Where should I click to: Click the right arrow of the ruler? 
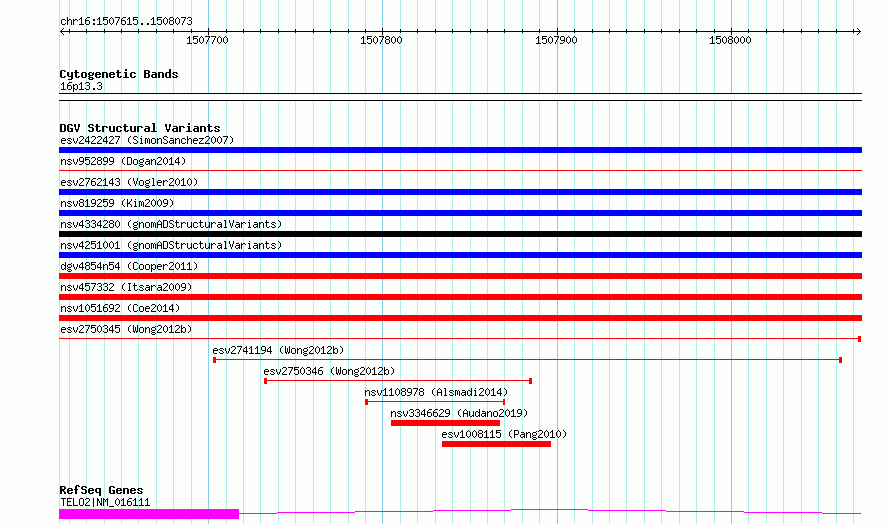click(858, 31)
